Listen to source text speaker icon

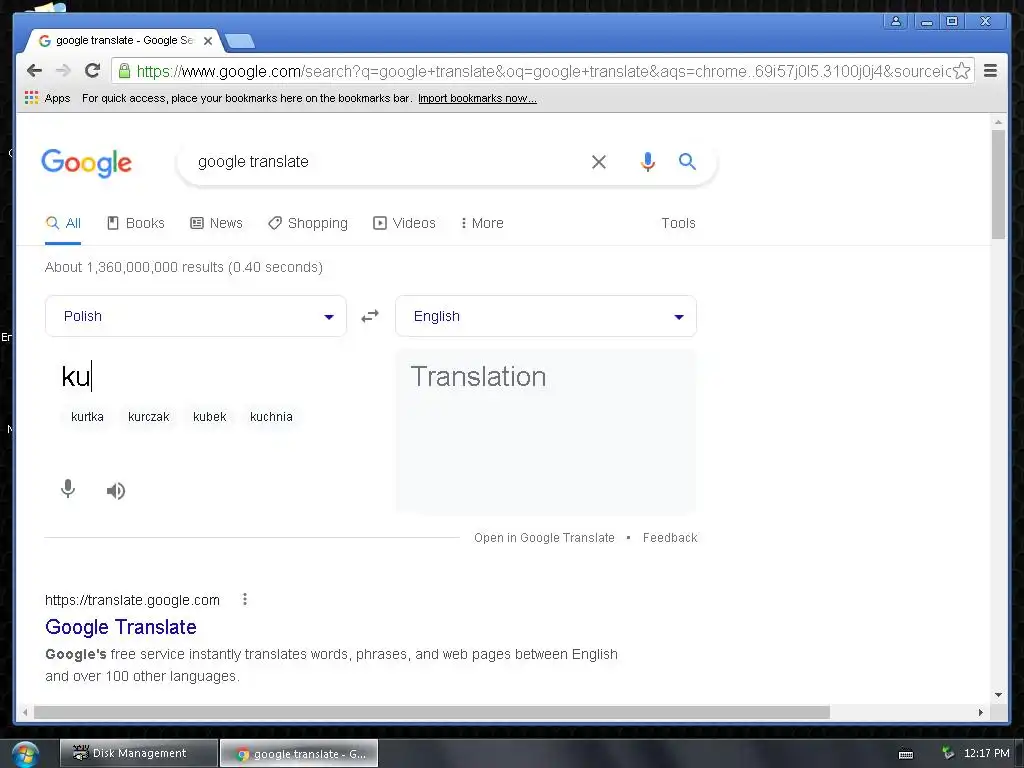(x=116, y=490)
